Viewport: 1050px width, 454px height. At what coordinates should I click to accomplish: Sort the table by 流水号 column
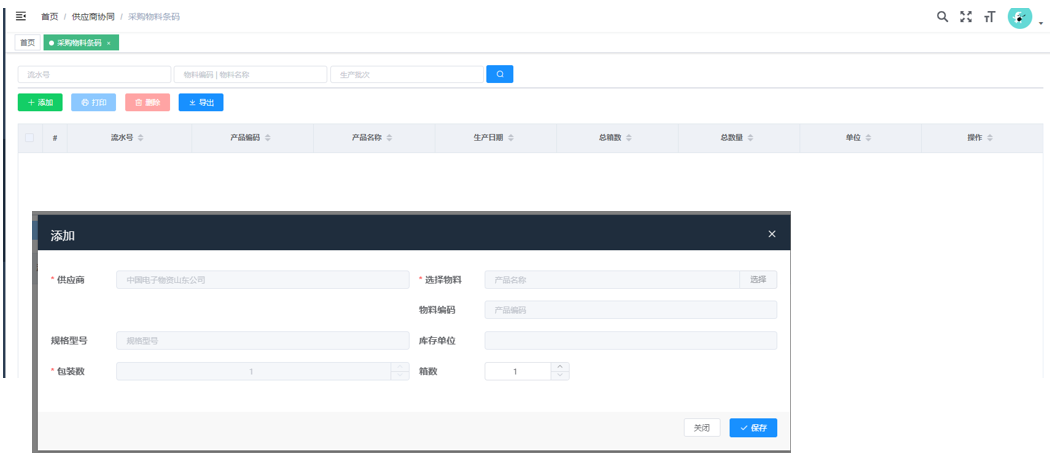pos(141,137)
